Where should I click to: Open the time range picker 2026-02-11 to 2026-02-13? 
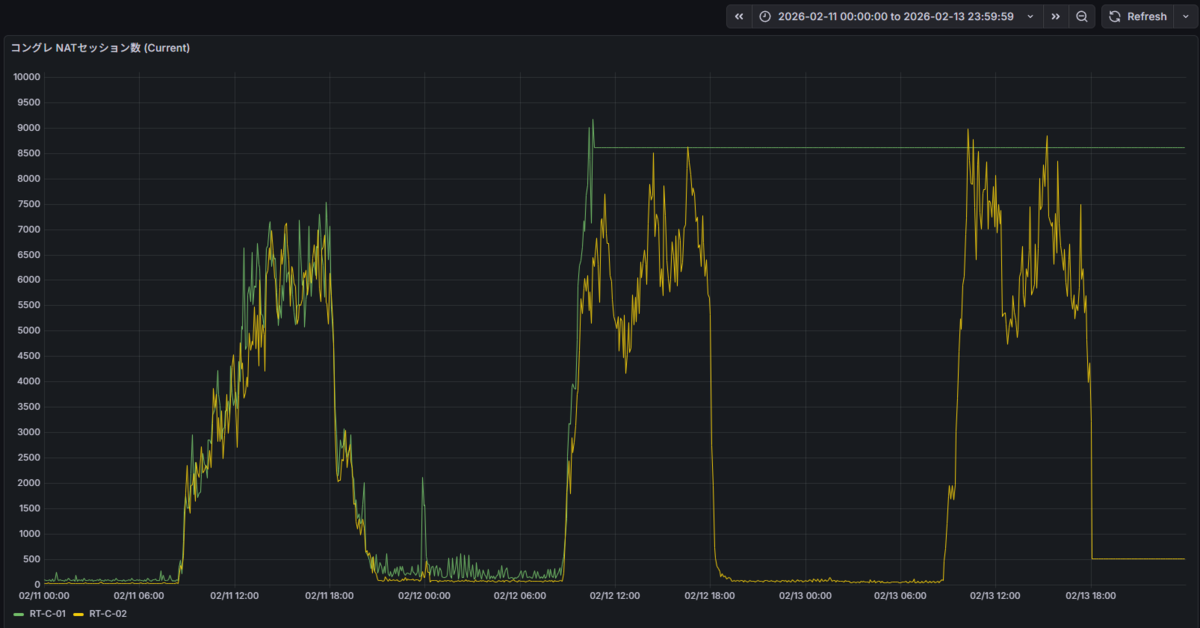[x=895, y=17]
